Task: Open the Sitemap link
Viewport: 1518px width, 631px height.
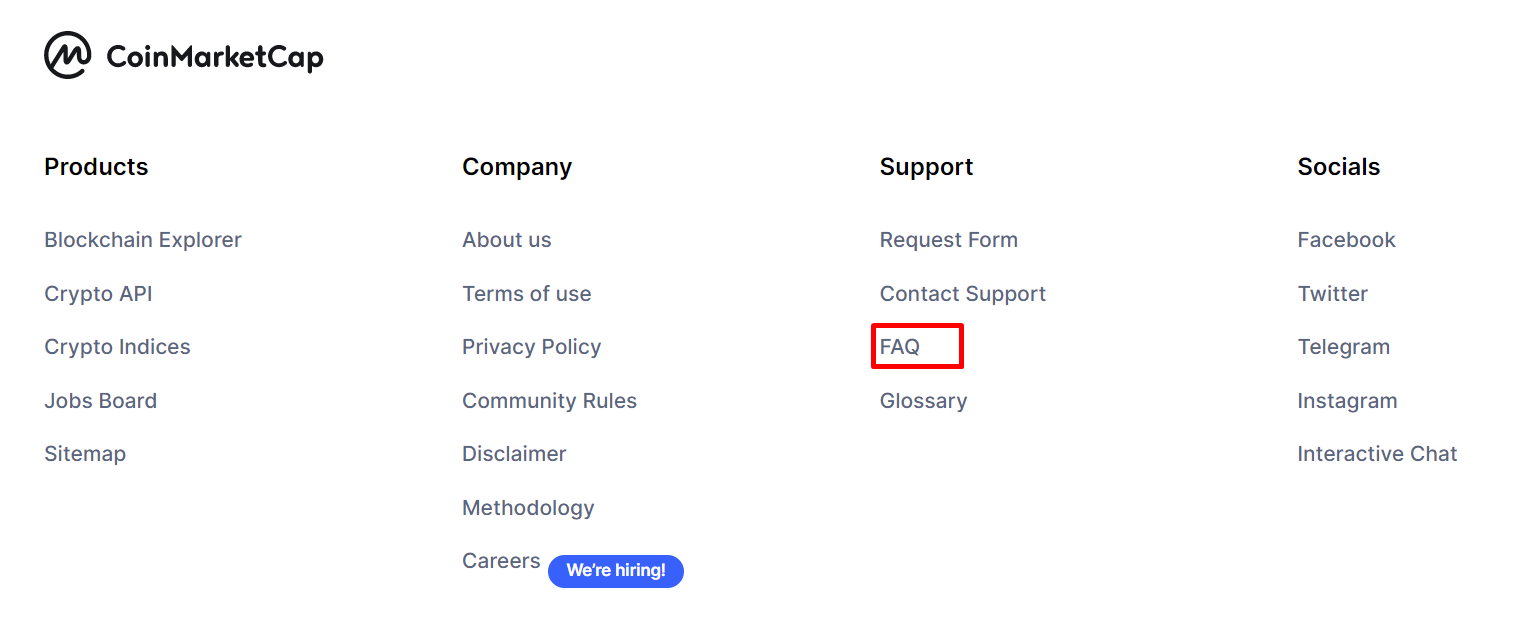Action: pyautogui.click(x=85, y=454)
